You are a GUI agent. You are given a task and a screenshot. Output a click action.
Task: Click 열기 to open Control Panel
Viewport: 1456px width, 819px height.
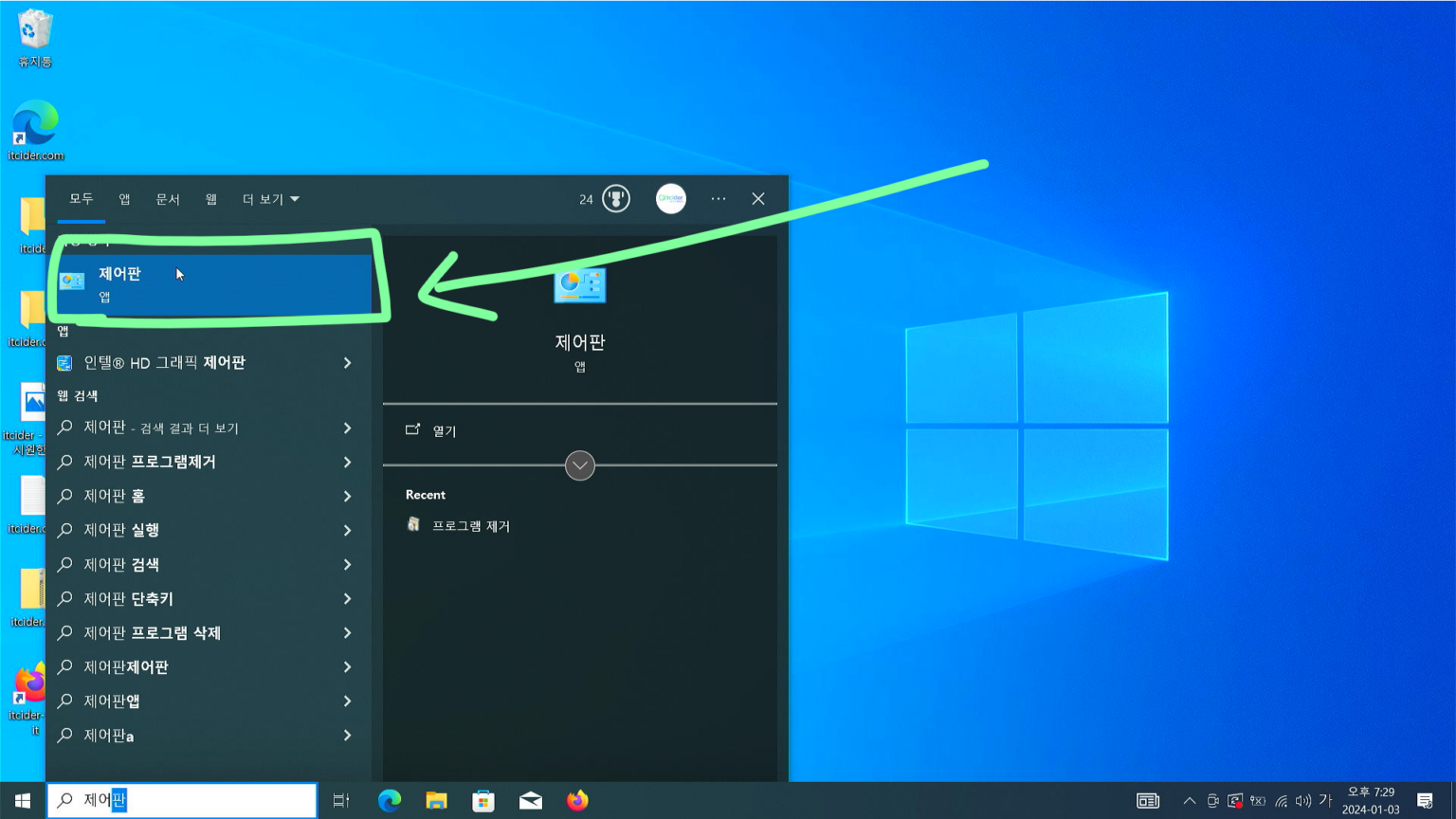coord(444,430)
